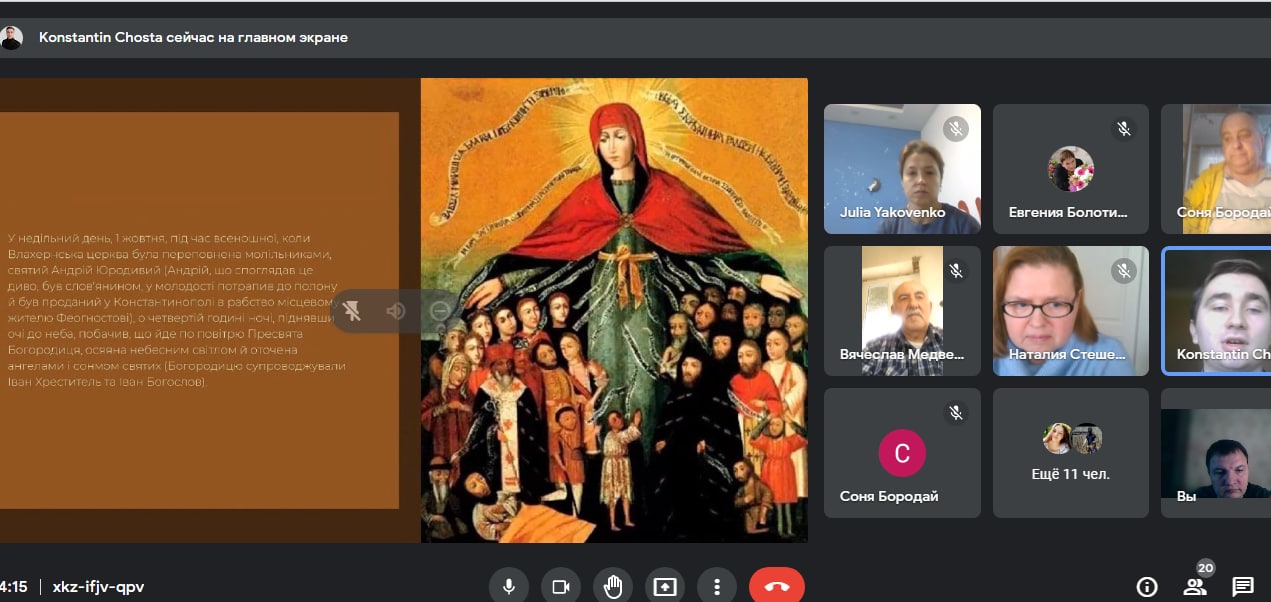The image size is (1271, 602).
Task: Open Наталия Стешенко's video tile
Action: tap(1071, 311)
